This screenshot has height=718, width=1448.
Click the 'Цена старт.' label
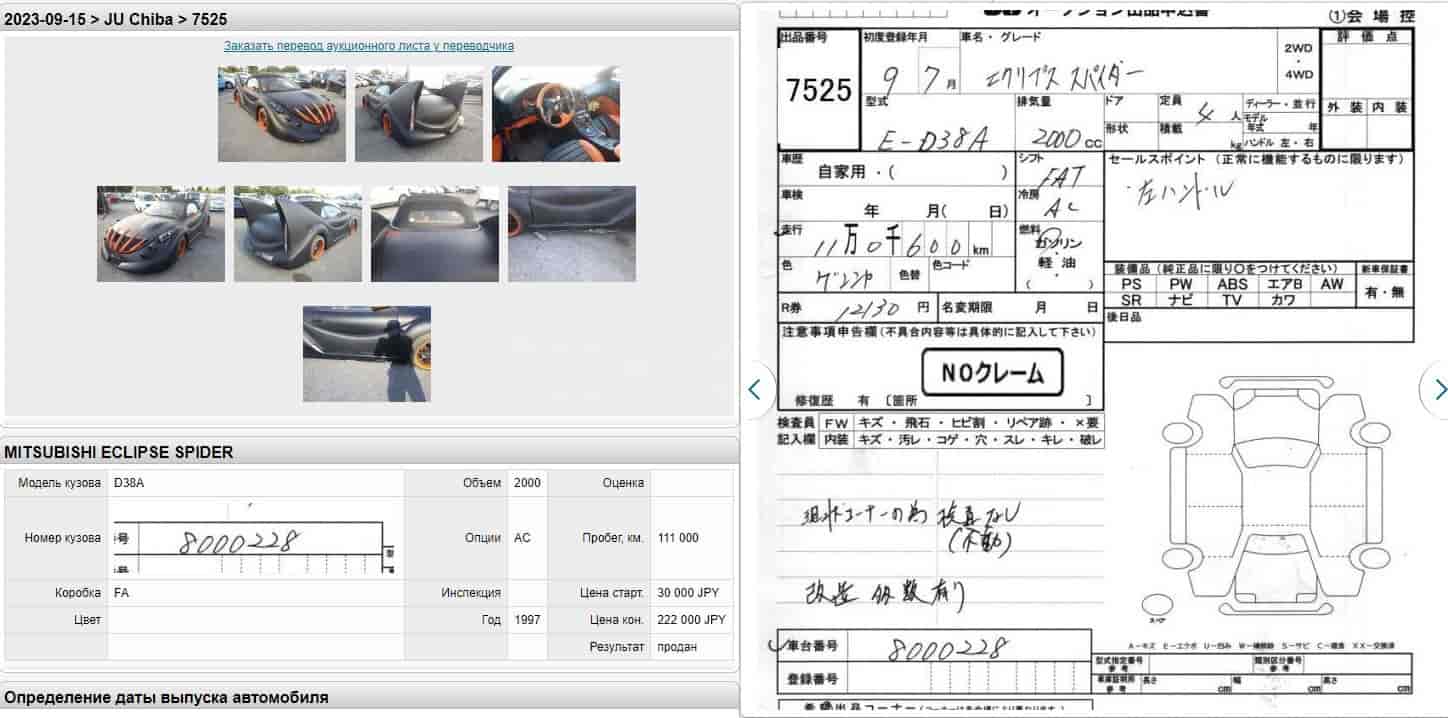click(612, 593)
